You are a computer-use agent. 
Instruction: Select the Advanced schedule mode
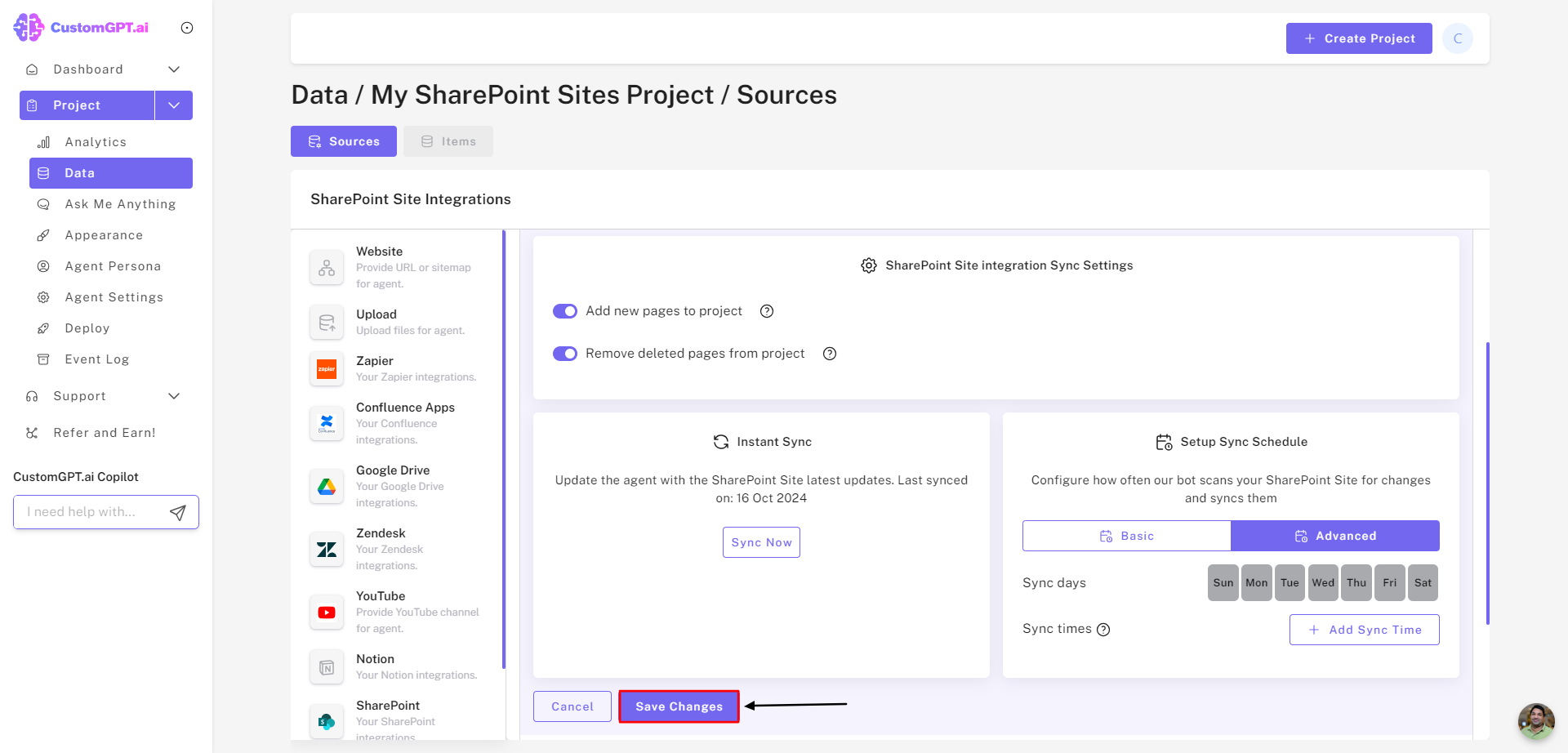point(1335,536)
